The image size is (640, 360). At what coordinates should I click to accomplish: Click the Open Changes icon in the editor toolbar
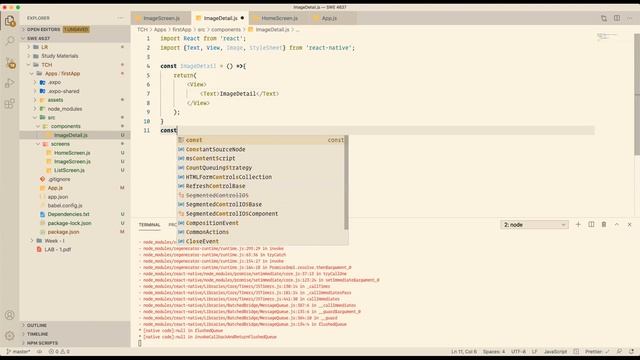coord(604,18)
